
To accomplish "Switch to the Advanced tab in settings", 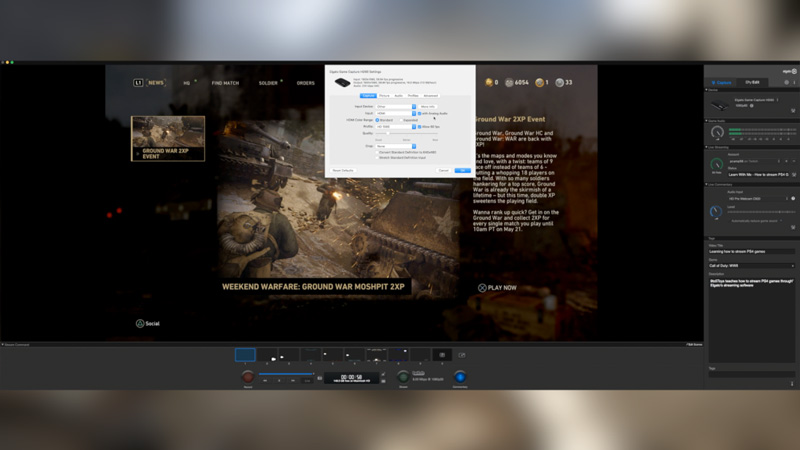I will pos(430,96).
